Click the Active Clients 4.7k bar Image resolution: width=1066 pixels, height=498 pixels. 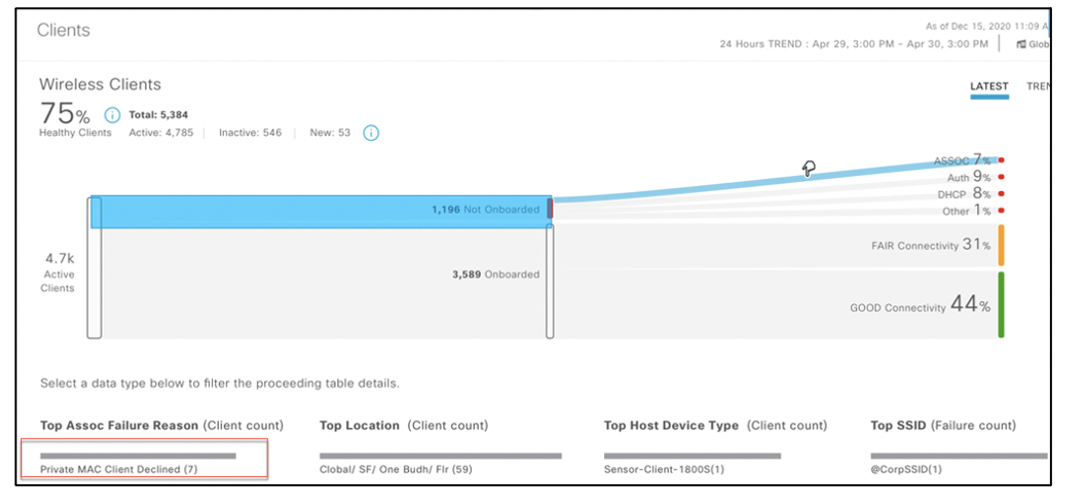click(x=94, y=268)
